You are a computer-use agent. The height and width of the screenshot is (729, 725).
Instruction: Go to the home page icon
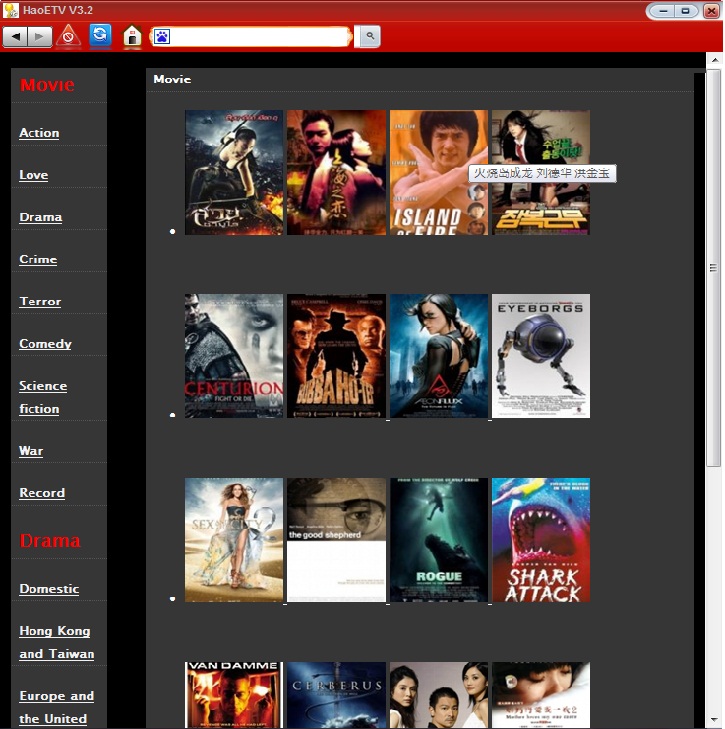(131, 37)
